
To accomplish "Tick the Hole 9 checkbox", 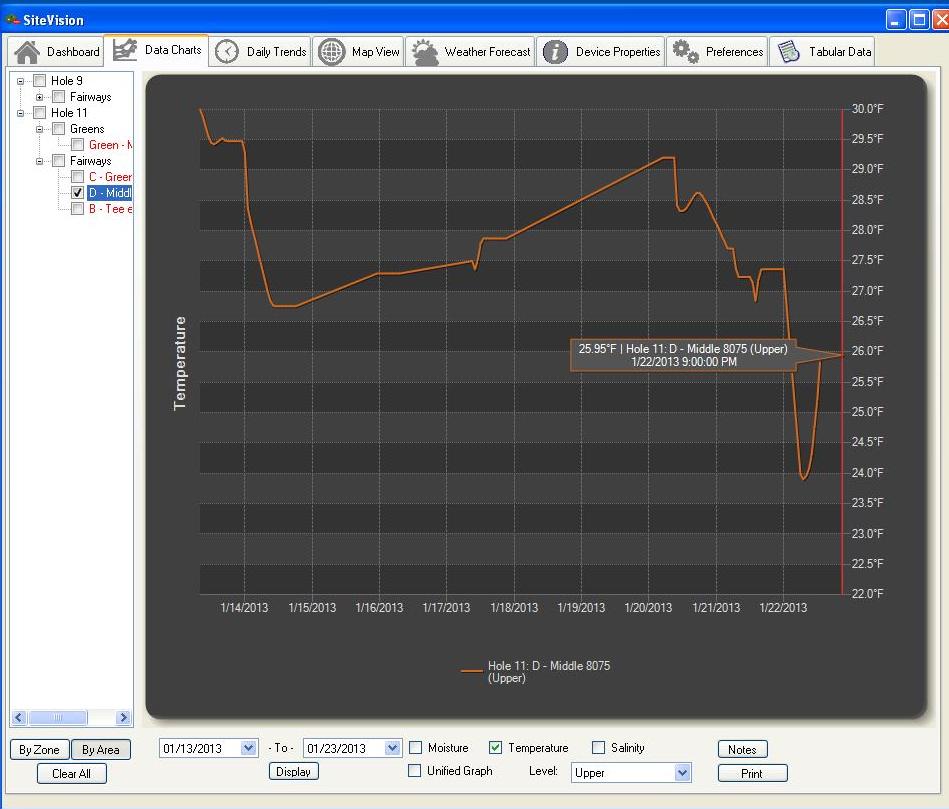I will pos(40,80).
